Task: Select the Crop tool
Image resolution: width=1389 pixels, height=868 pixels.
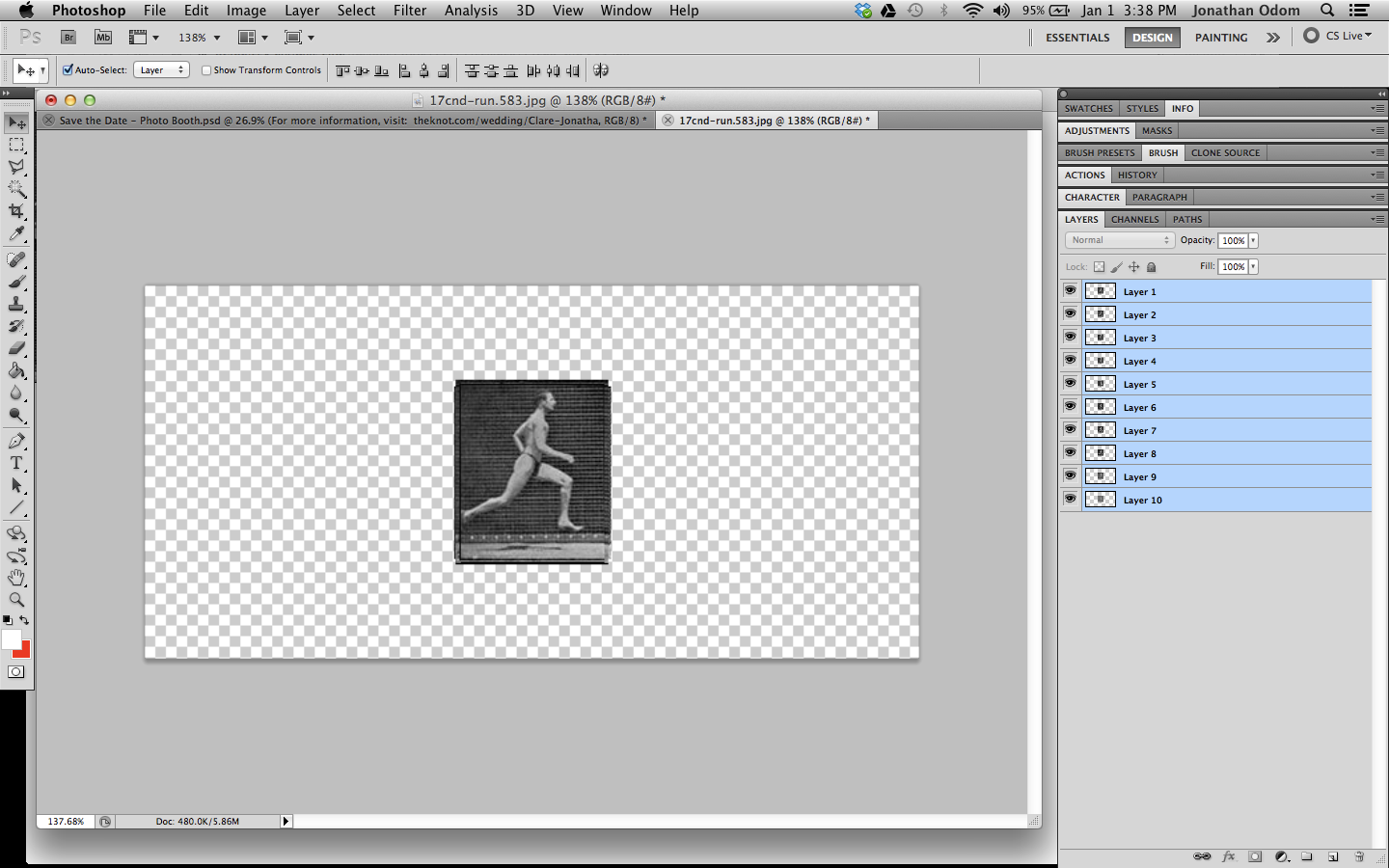Action: pos(15,211)
